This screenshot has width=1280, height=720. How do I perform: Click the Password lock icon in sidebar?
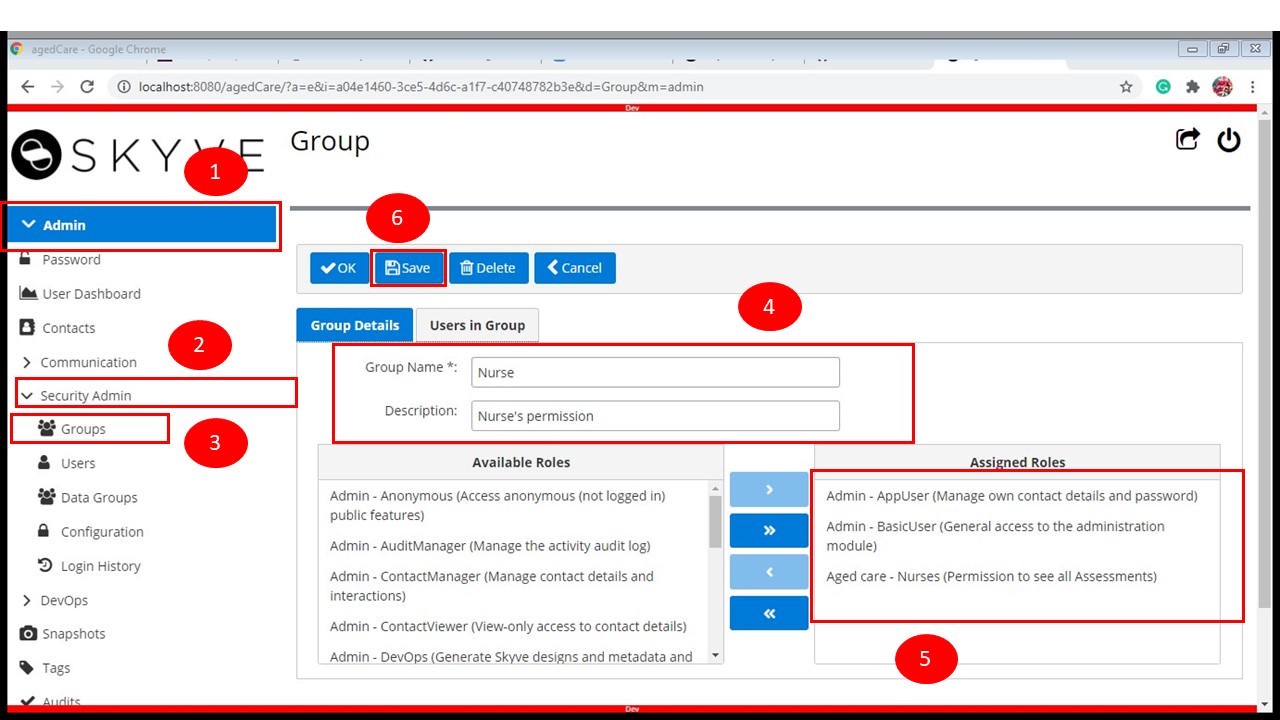click(x=27, y=259)
